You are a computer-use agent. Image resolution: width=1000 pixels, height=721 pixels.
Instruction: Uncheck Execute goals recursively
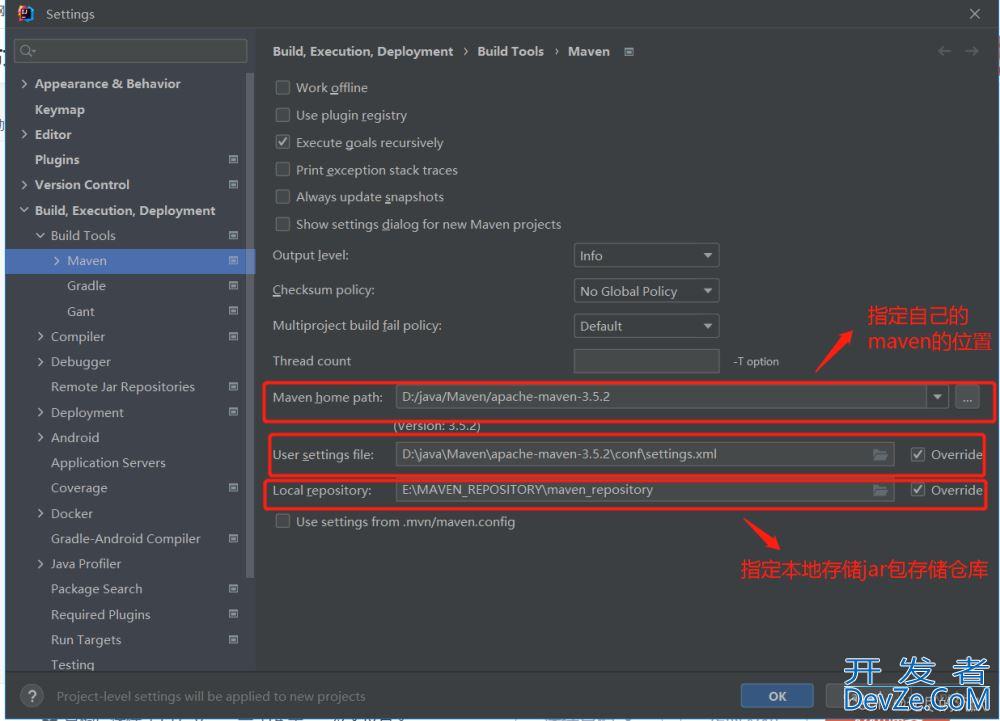coord(283,142)
